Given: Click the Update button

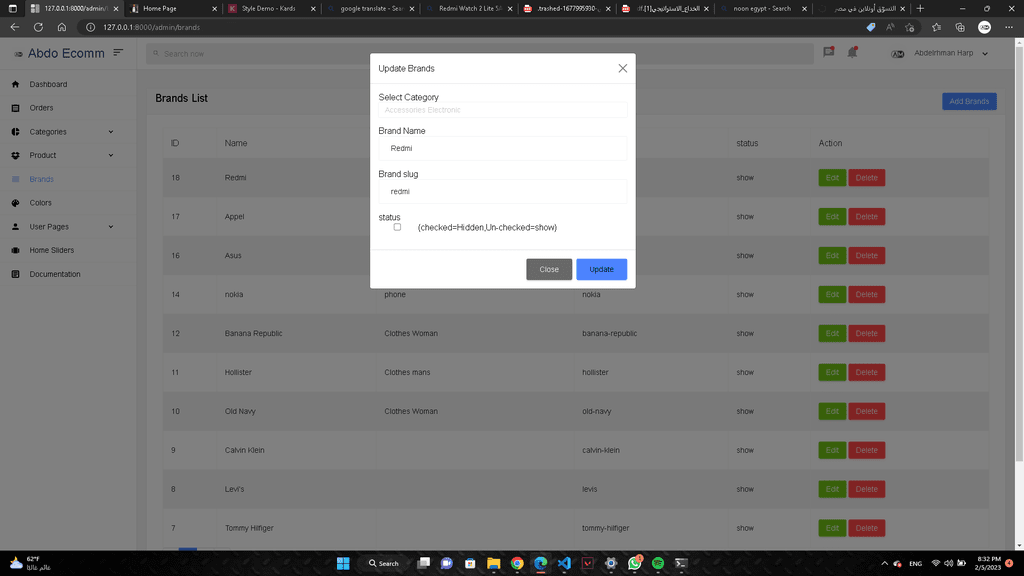Looking at the screenshot, I should [x=601, y=269].
